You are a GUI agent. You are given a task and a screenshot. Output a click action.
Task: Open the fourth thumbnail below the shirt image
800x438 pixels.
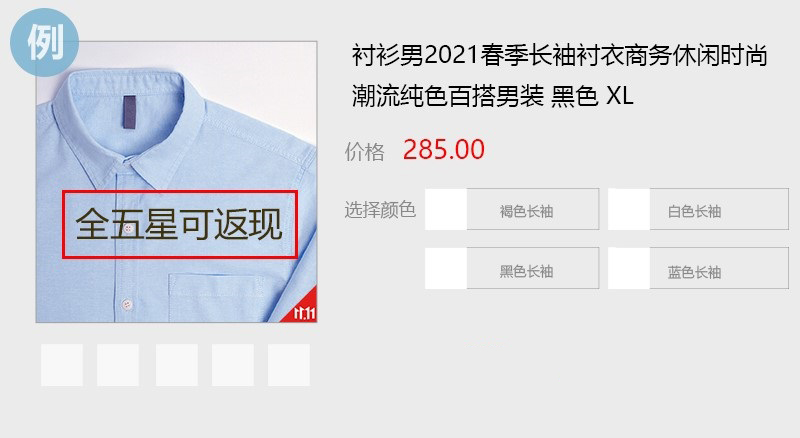tap(233, 365)
